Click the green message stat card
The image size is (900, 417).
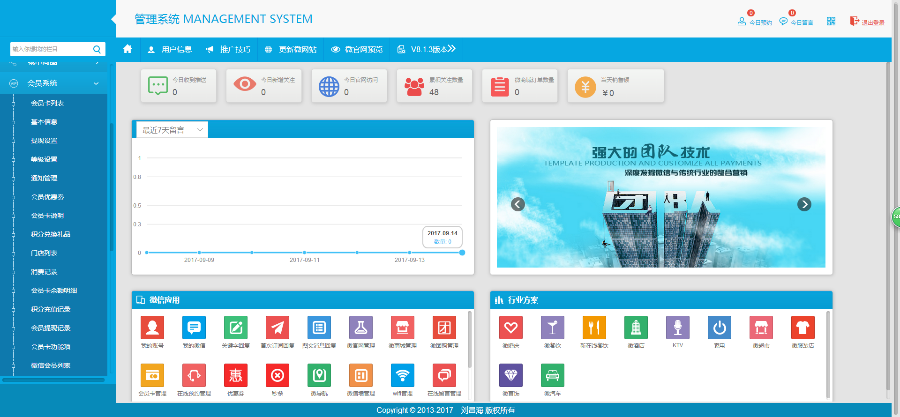pyautogui.click(x=179, y=86)
